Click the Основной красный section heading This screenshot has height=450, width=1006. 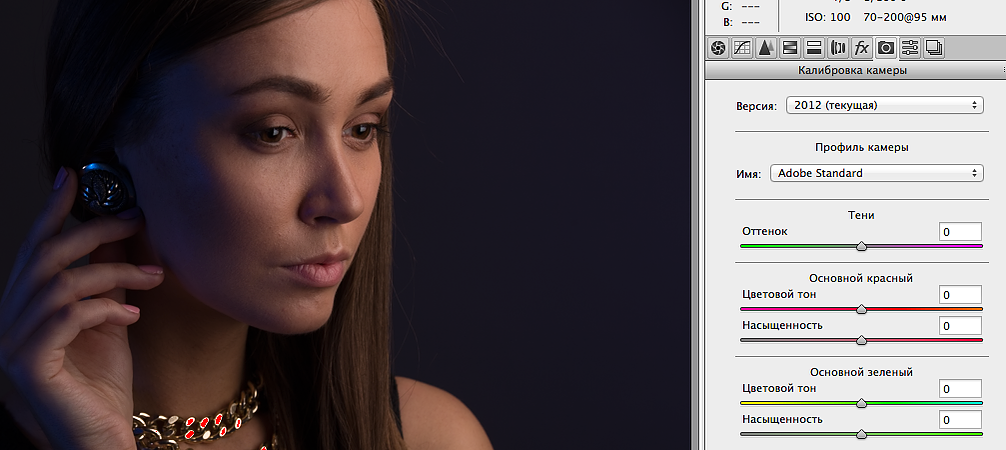click(x=861, y=278)
